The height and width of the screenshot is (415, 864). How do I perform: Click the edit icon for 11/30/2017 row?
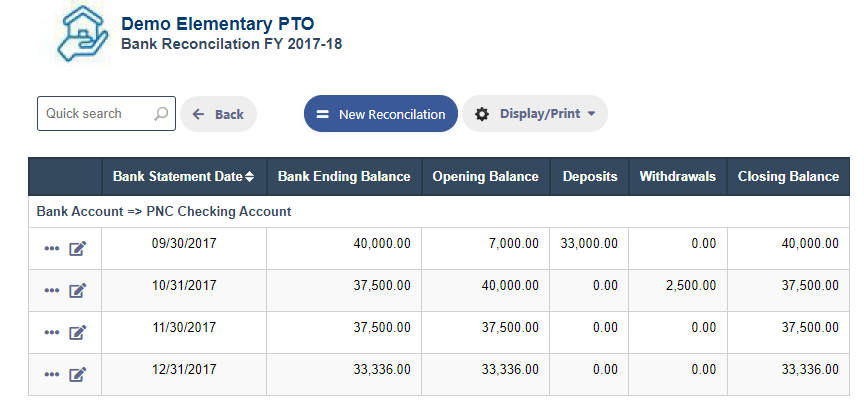coord(78,332)
